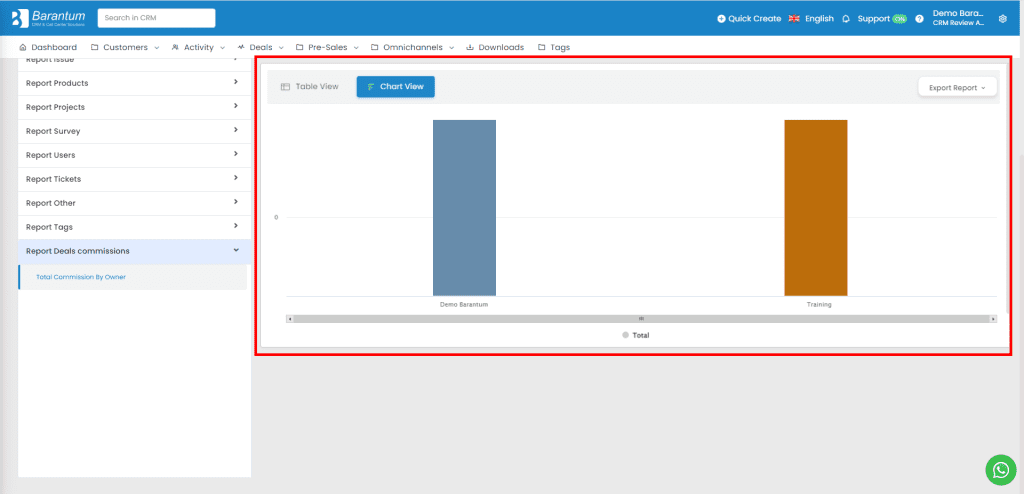
Task: Open the Export Report dropdown
Action: (x=957, y=87)
